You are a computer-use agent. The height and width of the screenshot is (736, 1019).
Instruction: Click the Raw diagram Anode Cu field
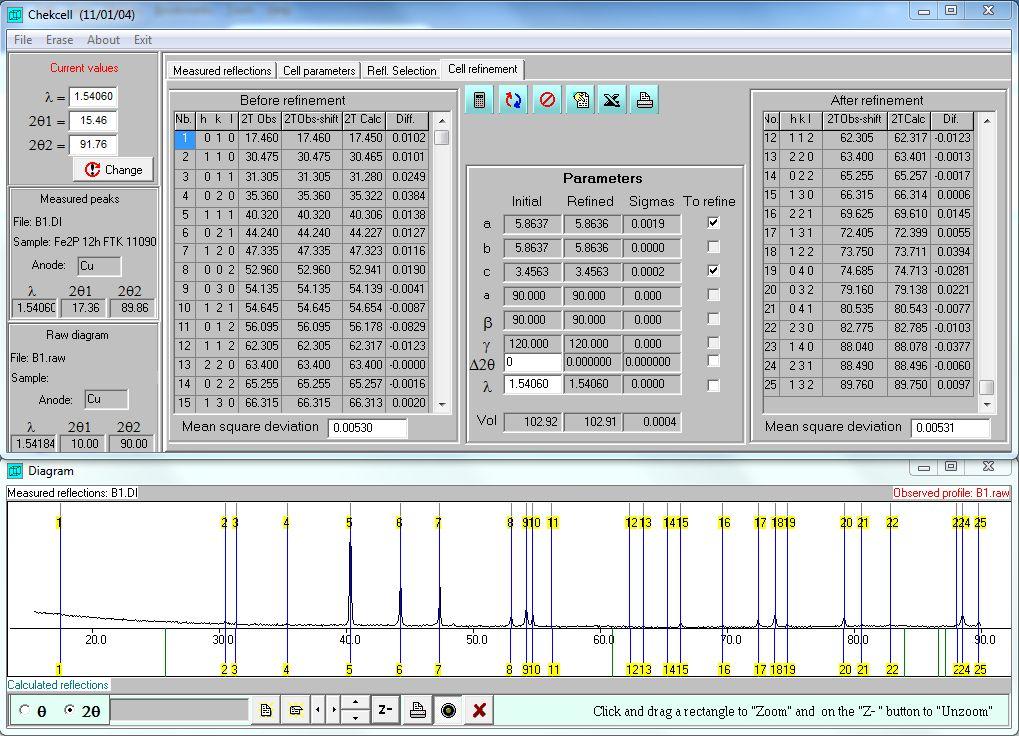point(106,399)
